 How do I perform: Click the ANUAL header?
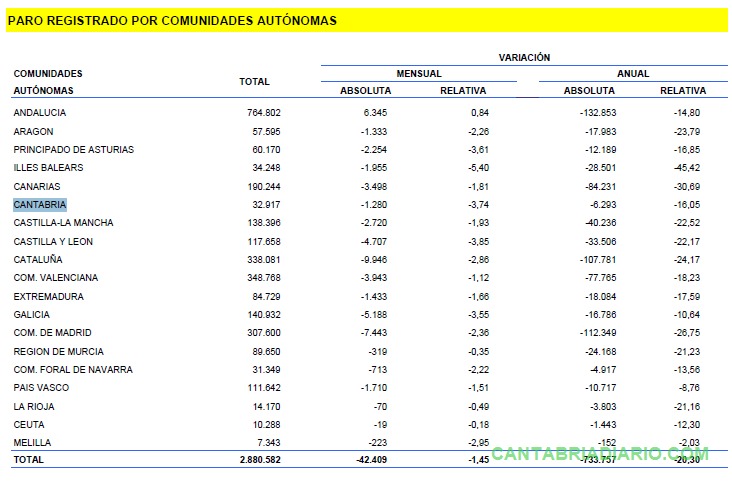point(633,74)
